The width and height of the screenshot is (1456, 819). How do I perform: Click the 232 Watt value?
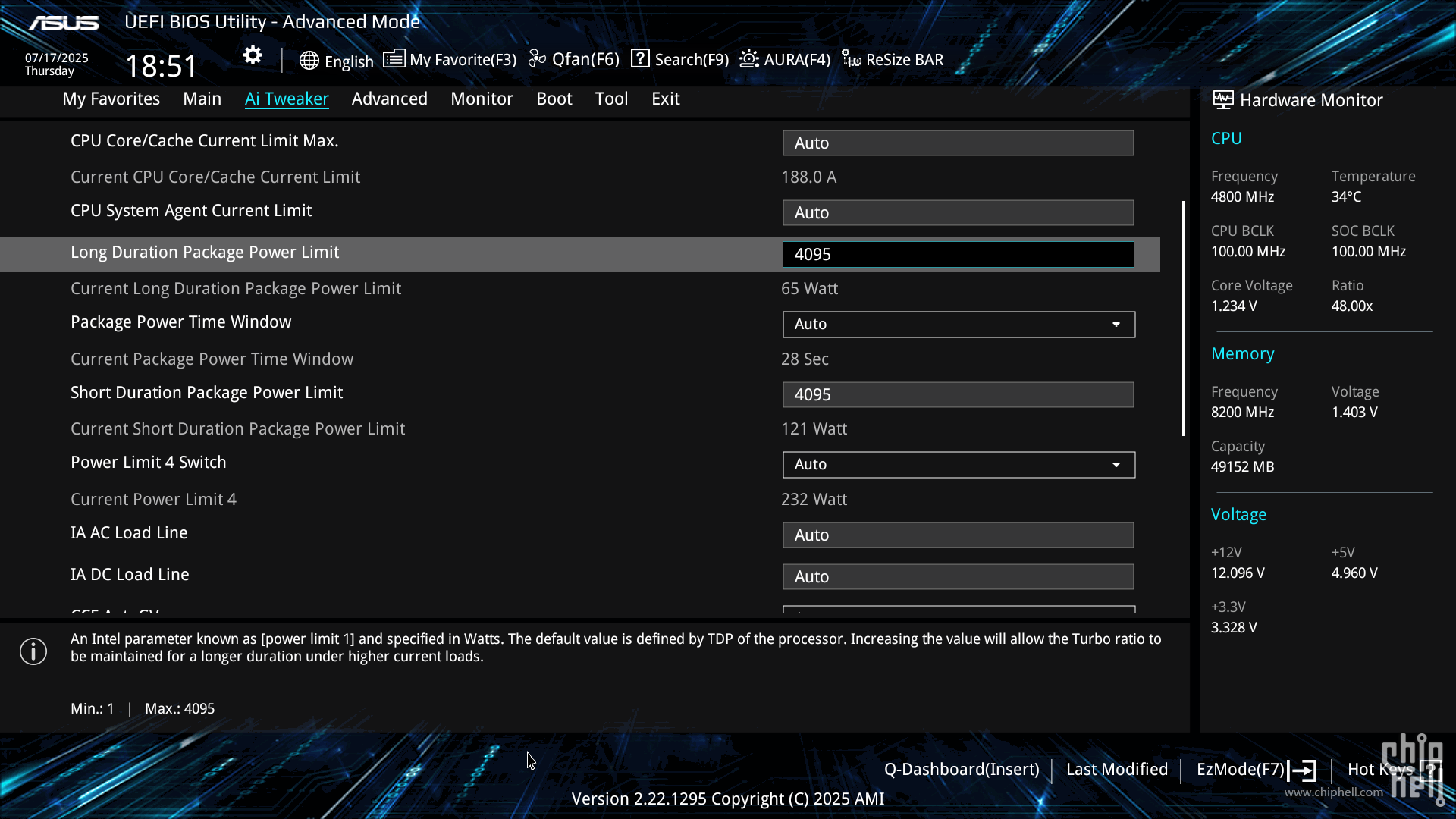pyautogui.click(x=814, y=500)
